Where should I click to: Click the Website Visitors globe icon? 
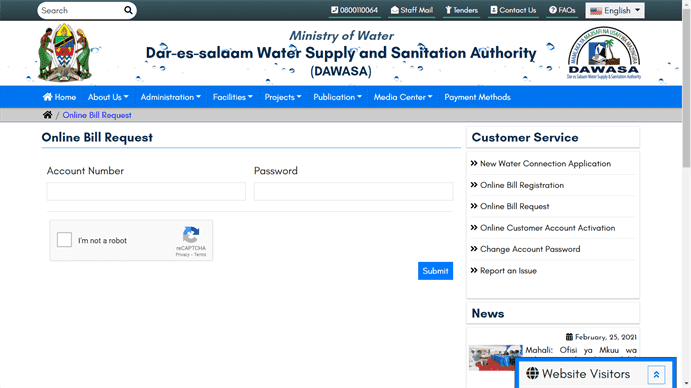[x=532, y=373]
